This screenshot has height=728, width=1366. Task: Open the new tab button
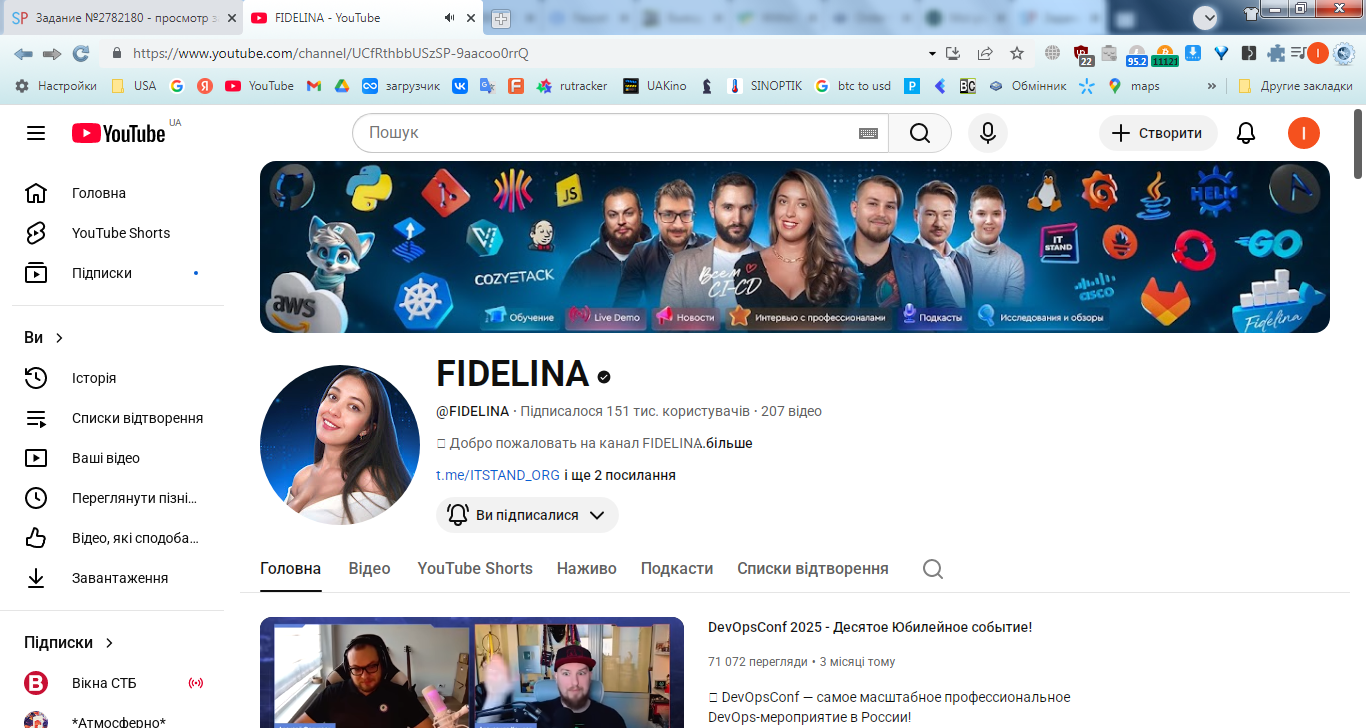[x=500, y=18]
